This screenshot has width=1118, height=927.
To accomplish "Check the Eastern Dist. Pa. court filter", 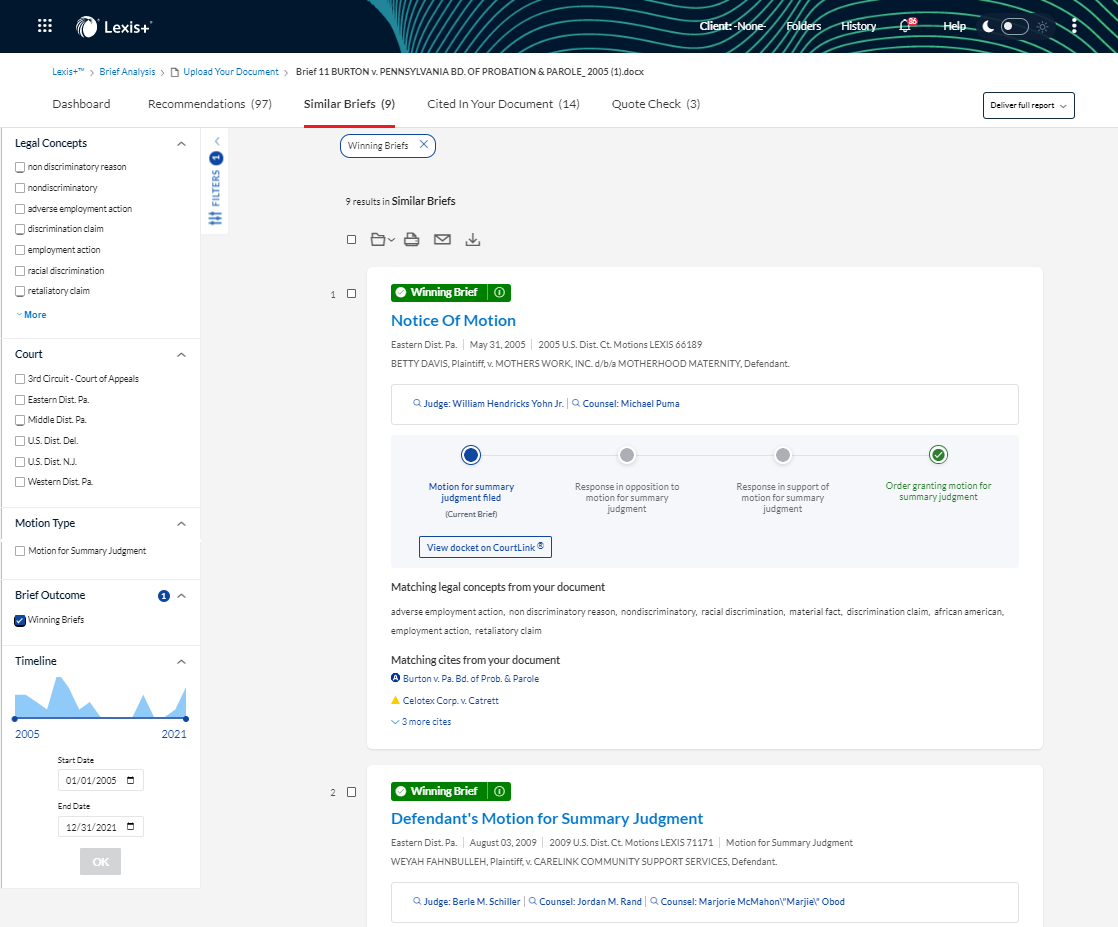I will 20,400.
